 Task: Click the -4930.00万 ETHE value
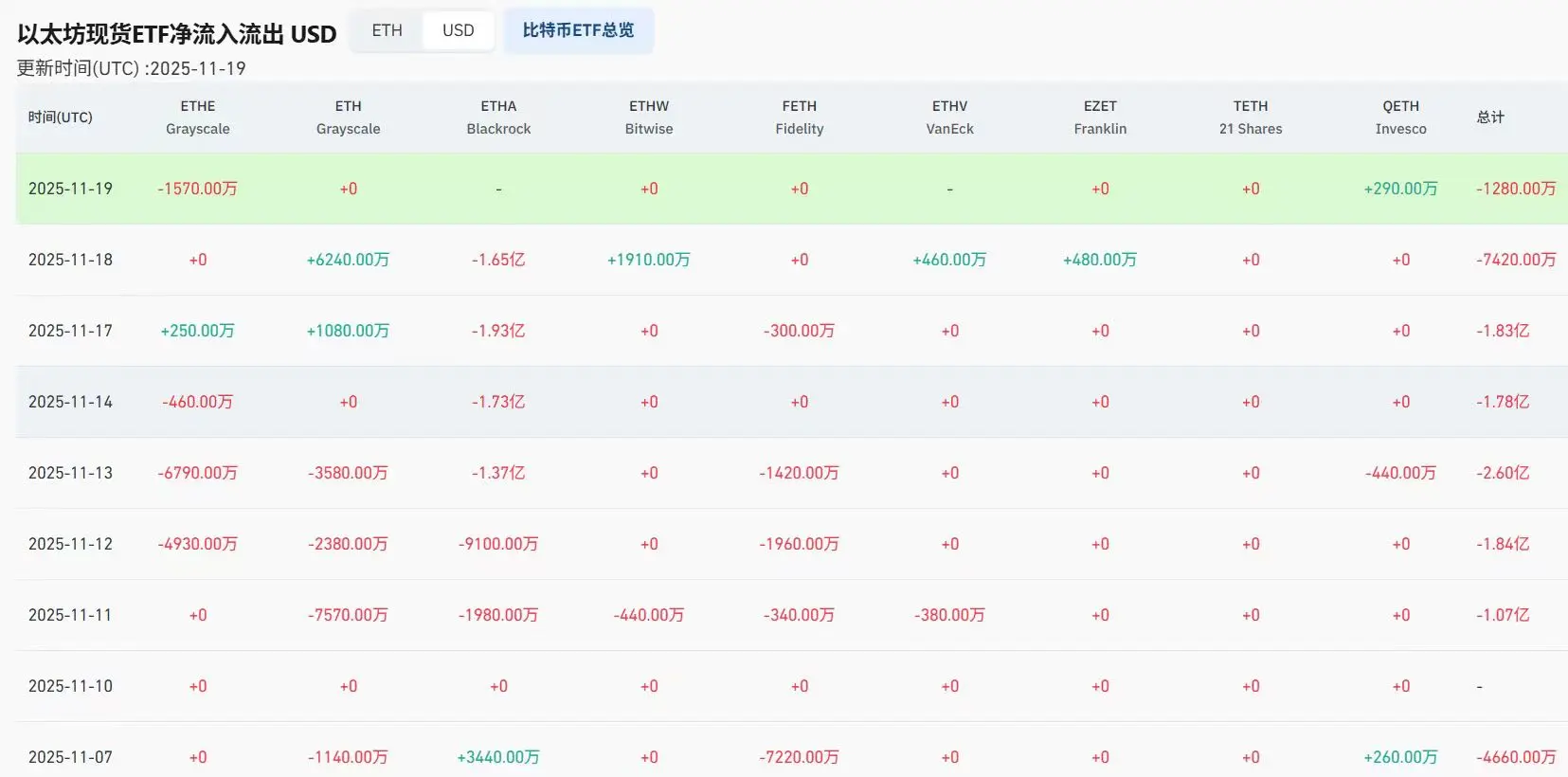198,544
